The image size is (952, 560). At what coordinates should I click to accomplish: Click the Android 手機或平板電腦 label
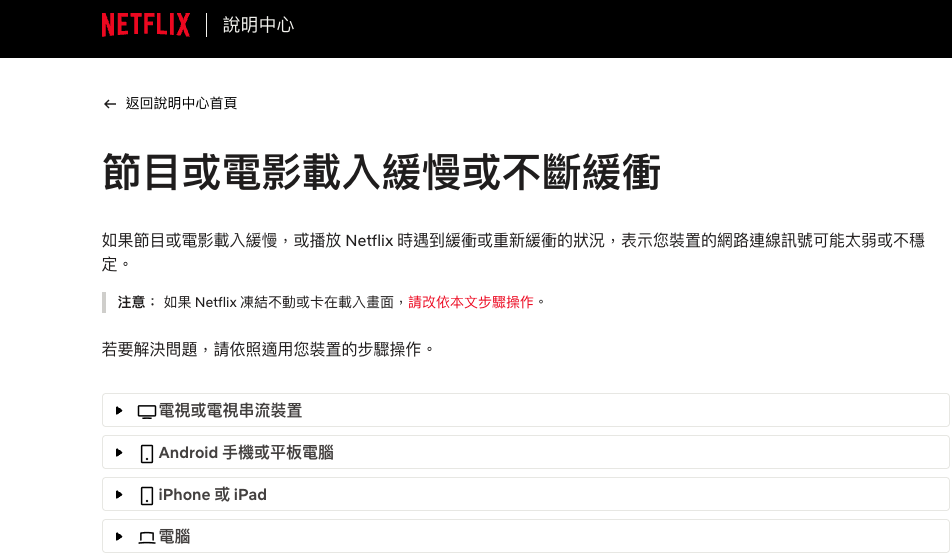tap(246, 452)
